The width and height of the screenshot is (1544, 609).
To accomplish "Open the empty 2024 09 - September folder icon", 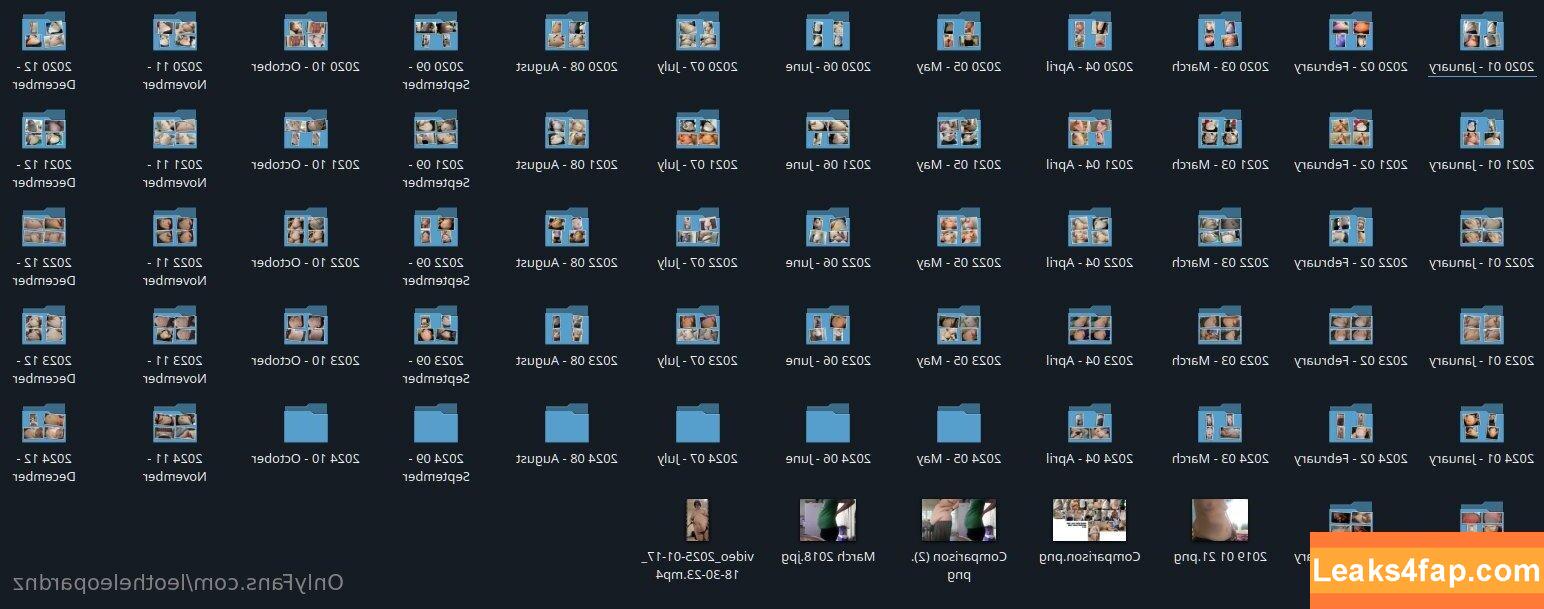I will [x=436, y=424].
